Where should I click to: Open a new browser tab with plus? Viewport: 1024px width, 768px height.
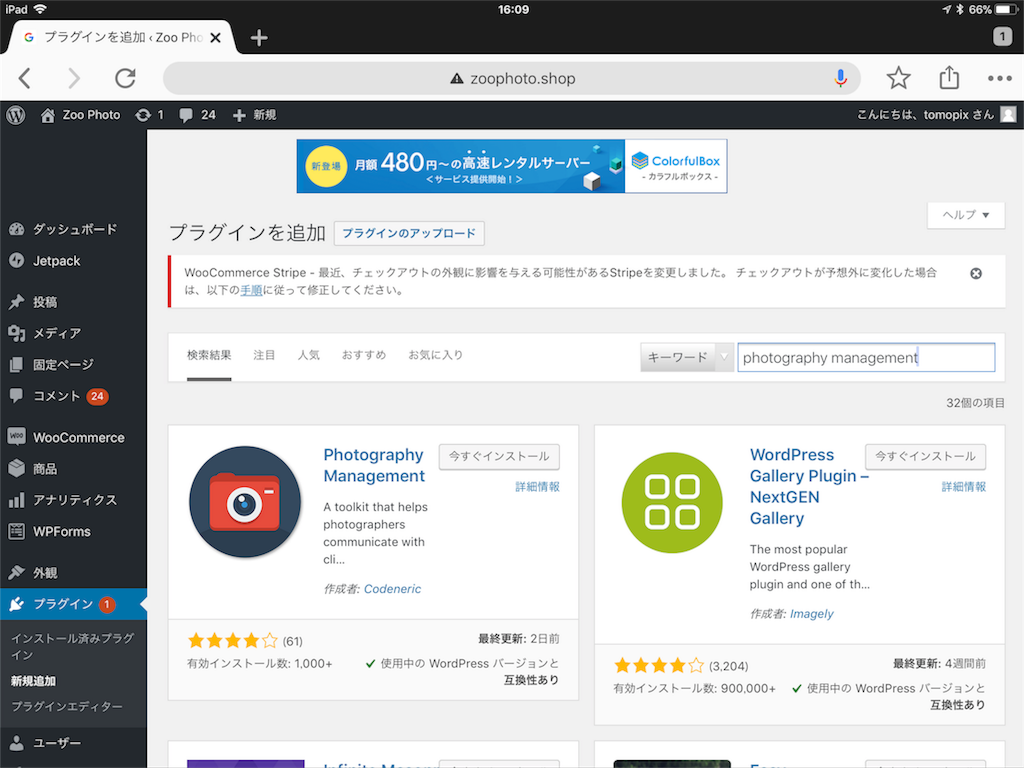pyautogui.click(x=259, y=38)
